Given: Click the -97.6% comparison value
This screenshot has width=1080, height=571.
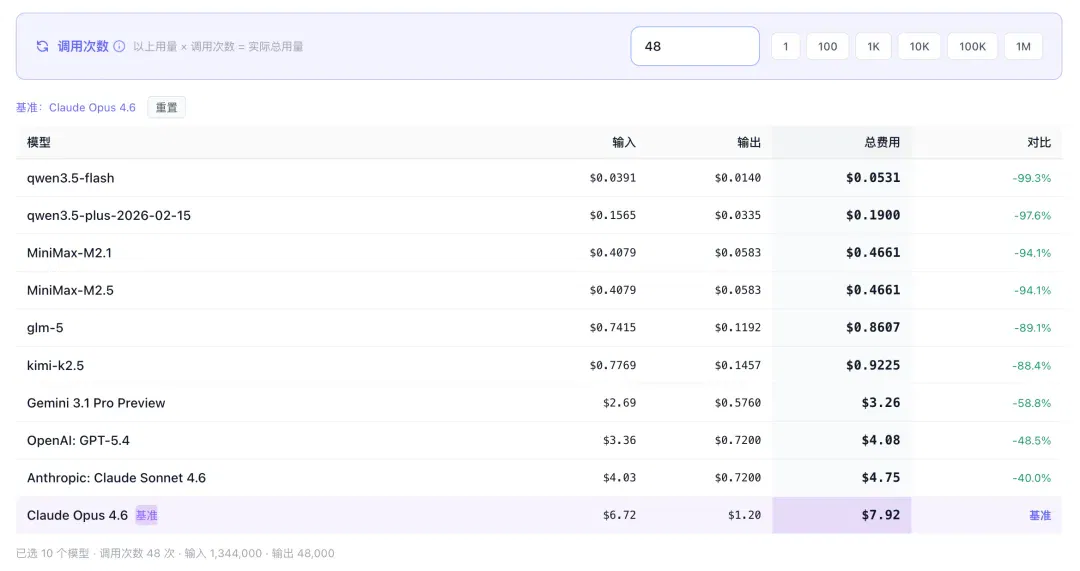Looking at the screenshot, I should [1032, 216].
